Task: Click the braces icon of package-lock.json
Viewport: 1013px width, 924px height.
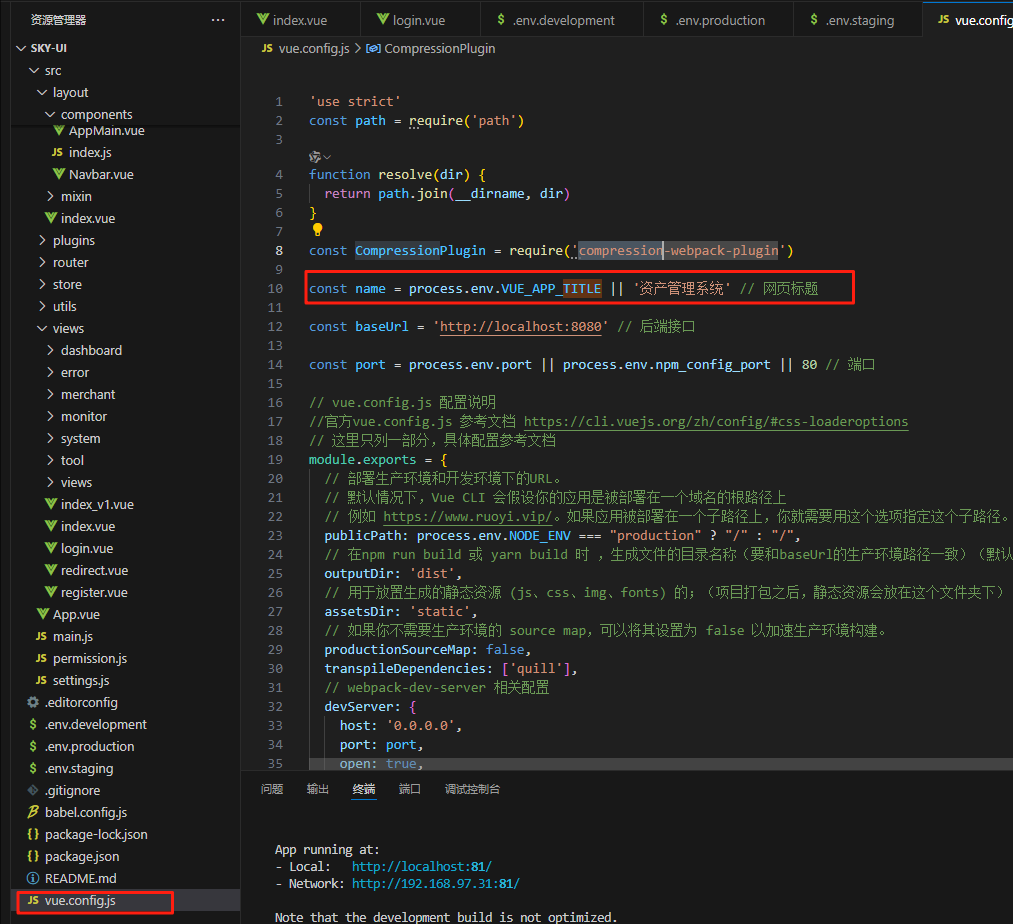Action: (x=33, y=834)
